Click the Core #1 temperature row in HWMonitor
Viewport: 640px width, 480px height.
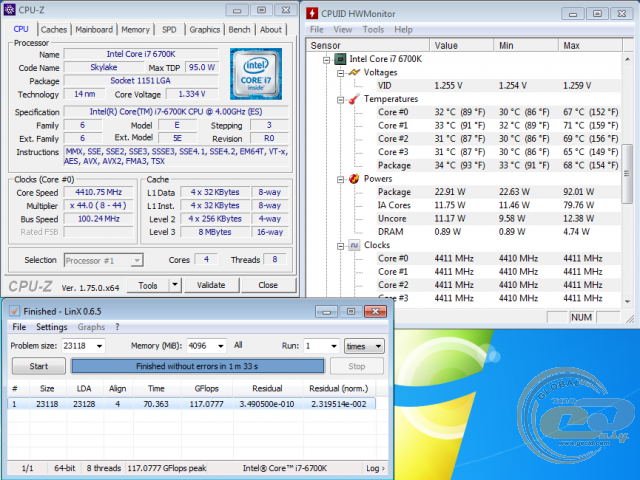(498, 125)
